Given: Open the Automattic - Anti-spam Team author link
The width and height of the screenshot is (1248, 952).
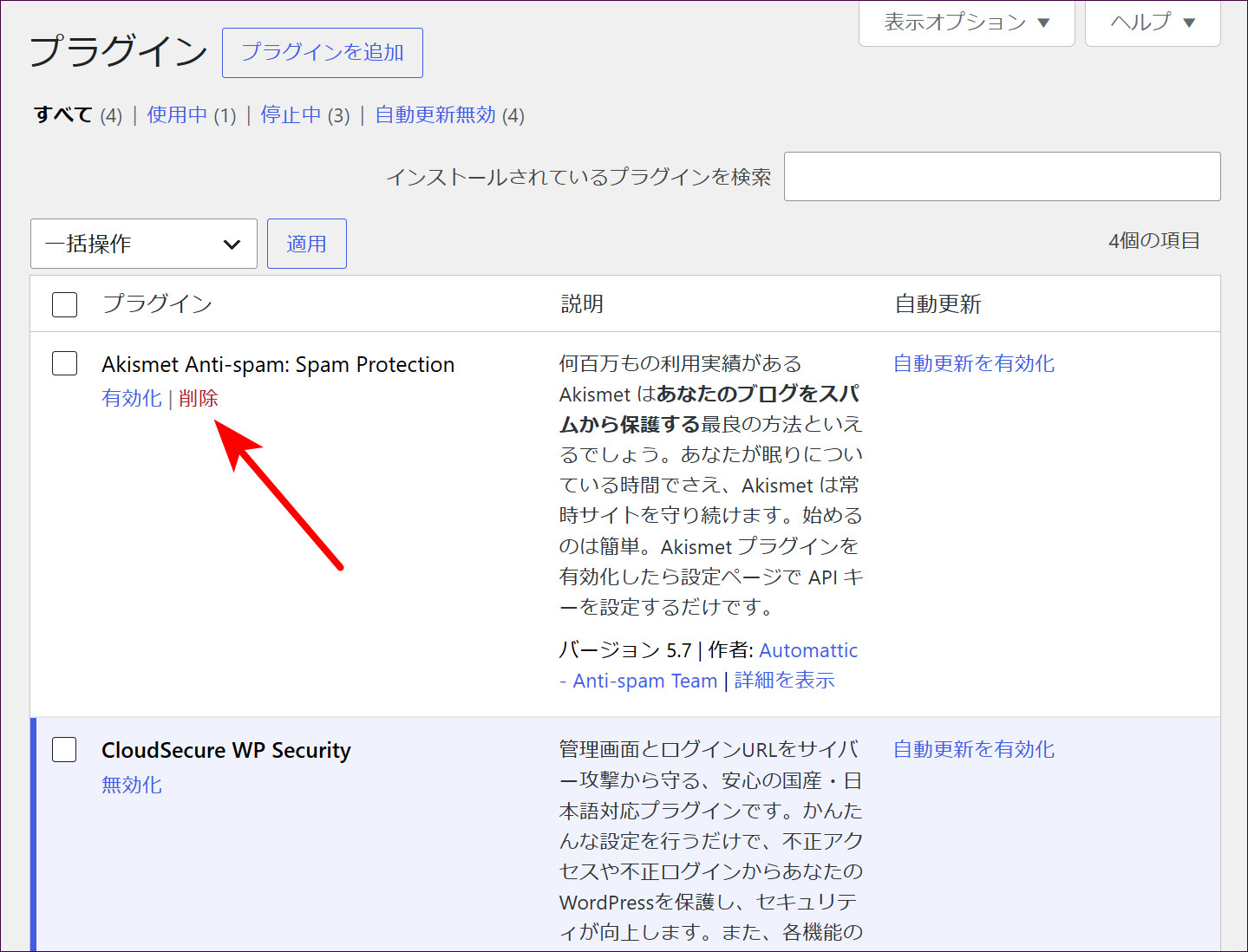Looking at the screenshot, I should [x=709, y=666].
